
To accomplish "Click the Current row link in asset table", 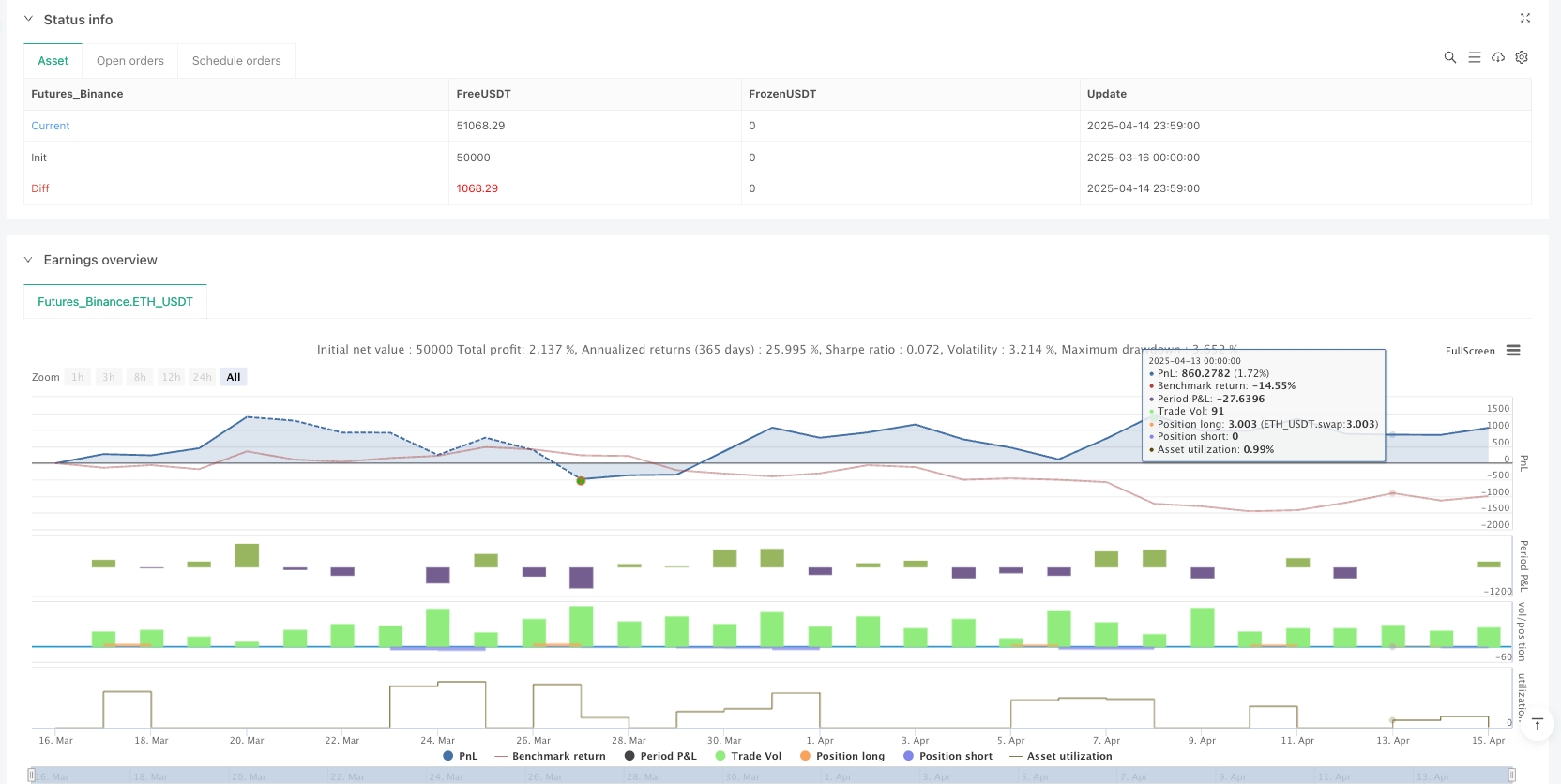I will pyautogui.click(x=51, y=126).
